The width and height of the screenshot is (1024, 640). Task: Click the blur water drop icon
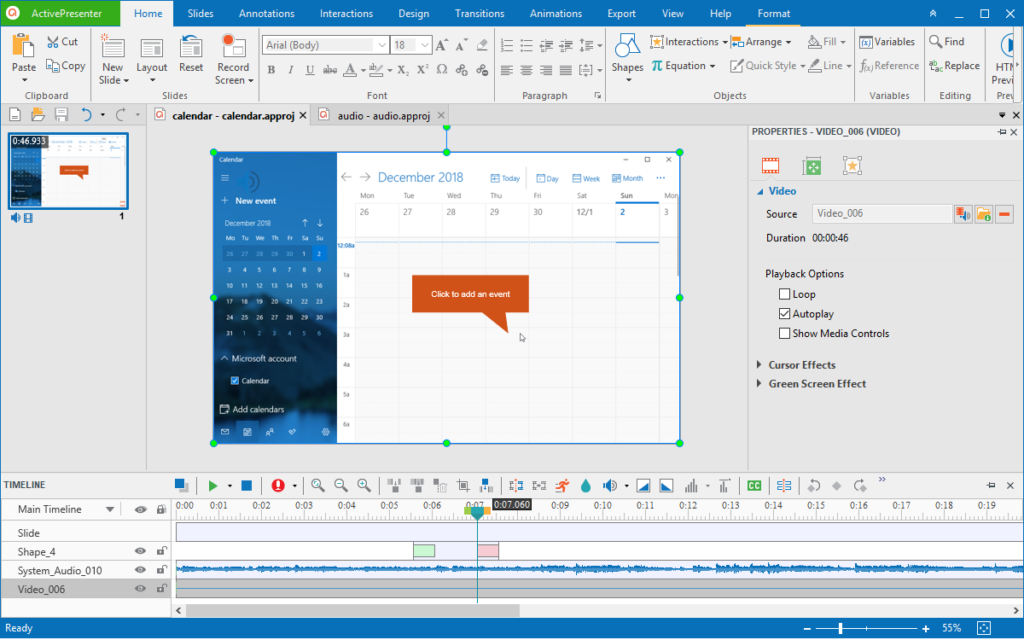click(586, 485)
